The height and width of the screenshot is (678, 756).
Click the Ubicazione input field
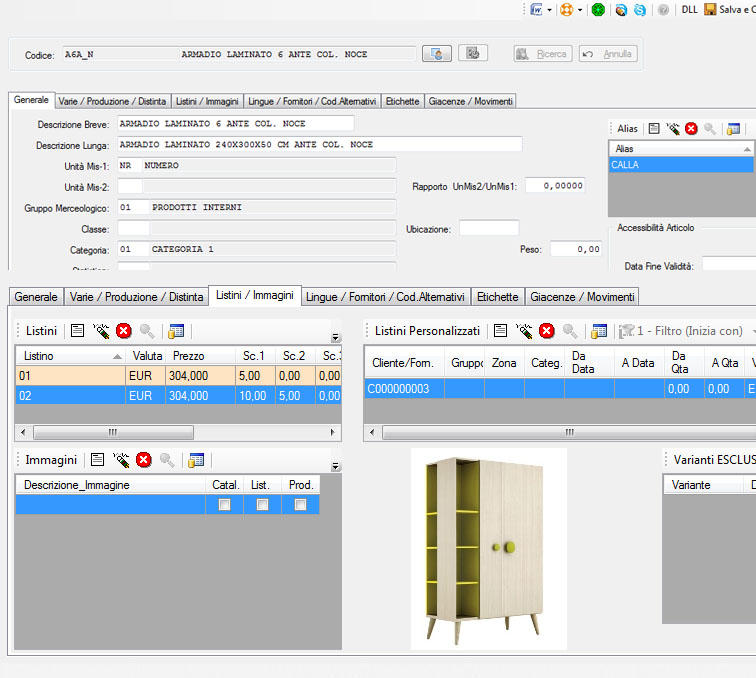pos(489,228)
